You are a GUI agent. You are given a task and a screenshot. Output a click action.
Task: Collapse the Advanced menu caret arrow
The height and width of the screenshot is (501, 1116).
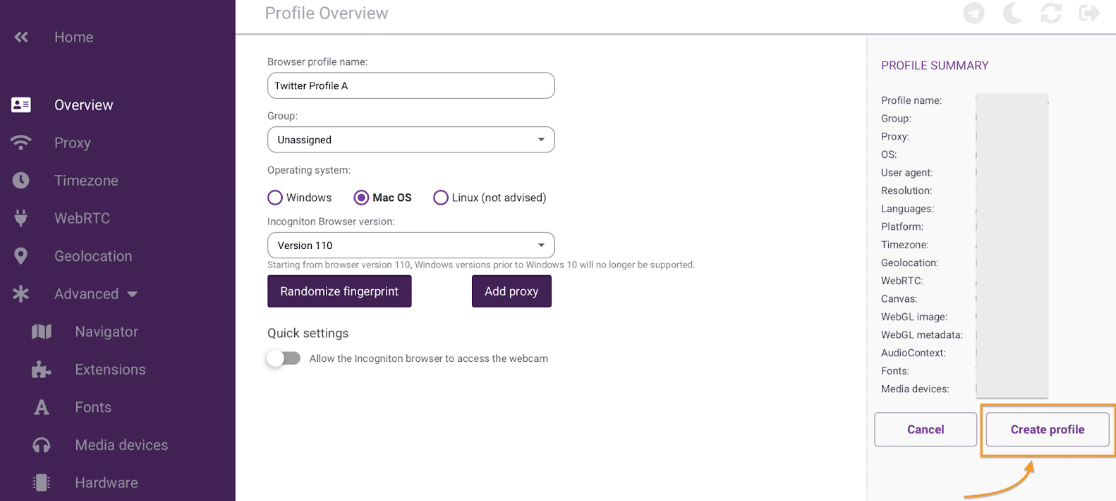pyautogui.click(x=132, y=294)
